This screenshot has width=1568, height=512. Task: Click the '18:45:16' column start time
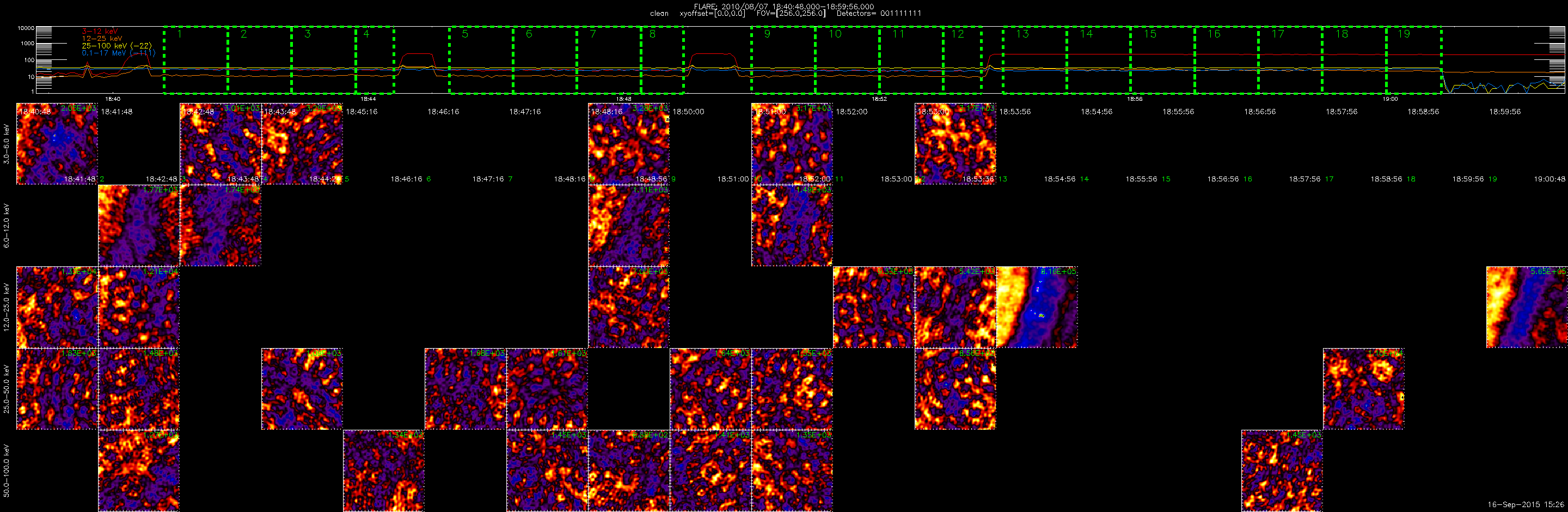pyautogui.click(x=362, y=112)
